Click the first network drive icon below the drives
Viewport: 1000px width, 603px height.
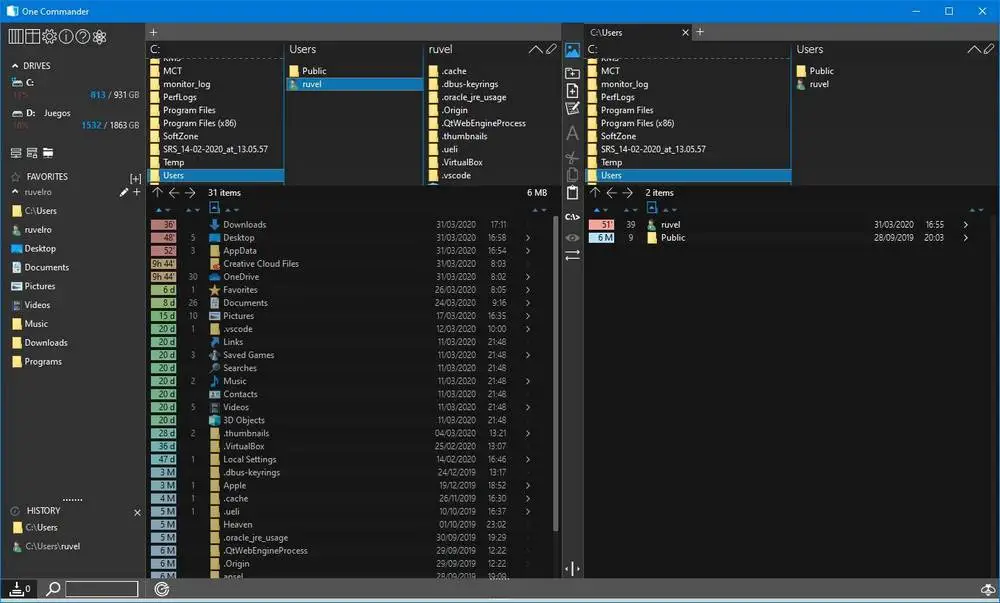16,153
